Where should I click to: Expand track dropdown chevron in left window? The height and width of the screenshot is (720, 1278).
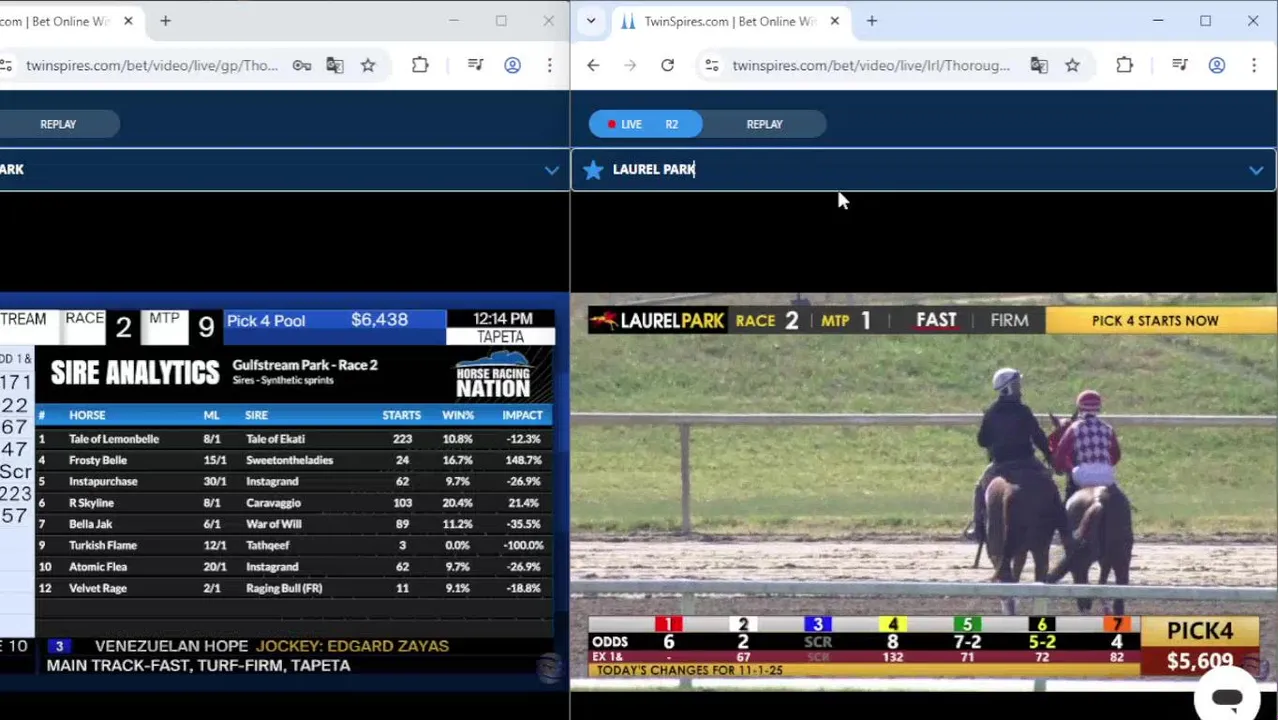tap(551, 170)
